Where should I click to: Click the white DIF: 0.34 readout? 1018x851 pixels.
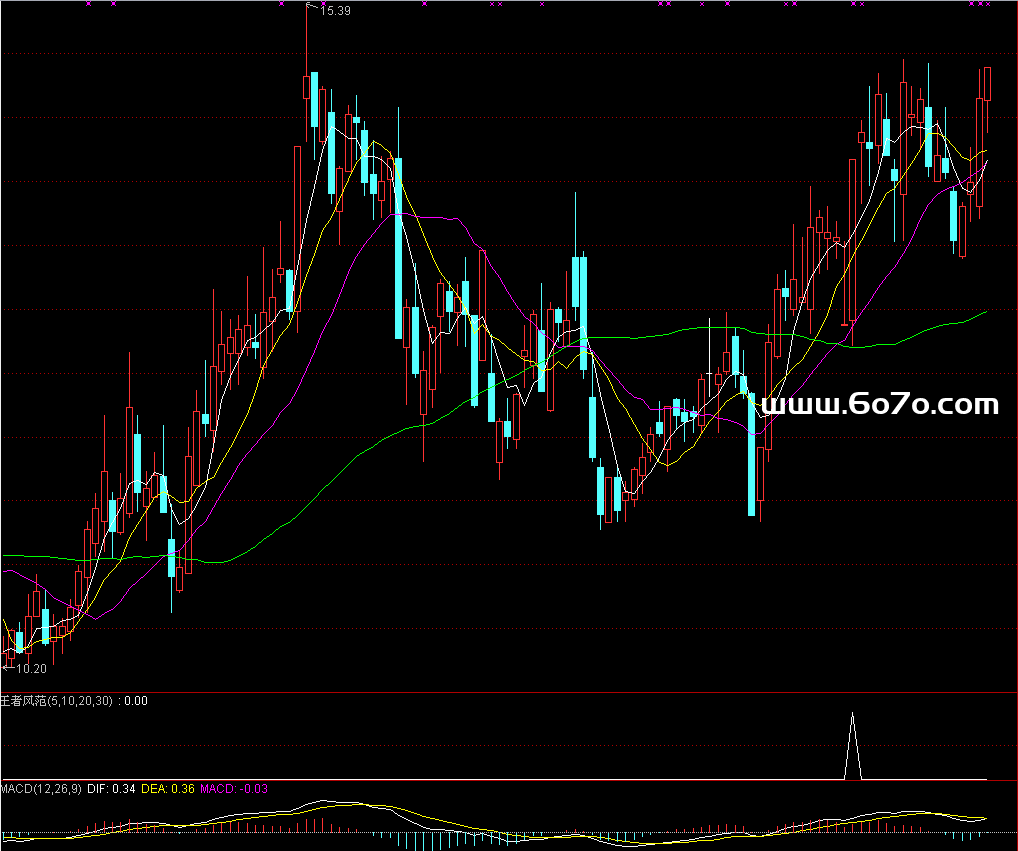(x=111, y=789)
